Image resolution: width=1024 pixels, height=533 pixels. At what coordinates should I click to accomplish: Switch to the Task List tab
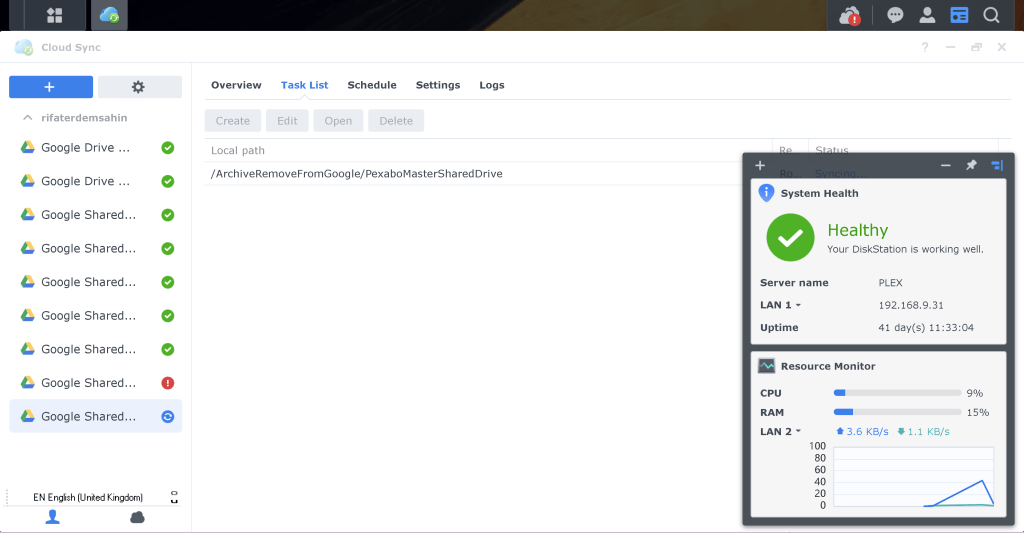304,85
